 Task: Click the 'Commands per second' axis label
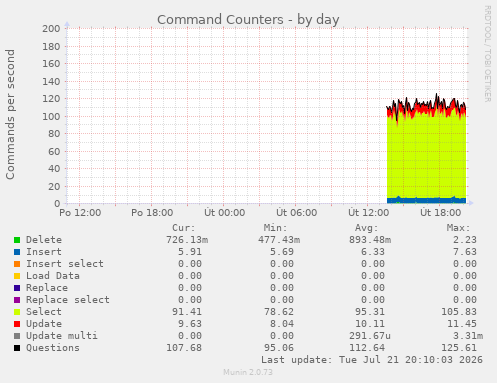point(10,114)
